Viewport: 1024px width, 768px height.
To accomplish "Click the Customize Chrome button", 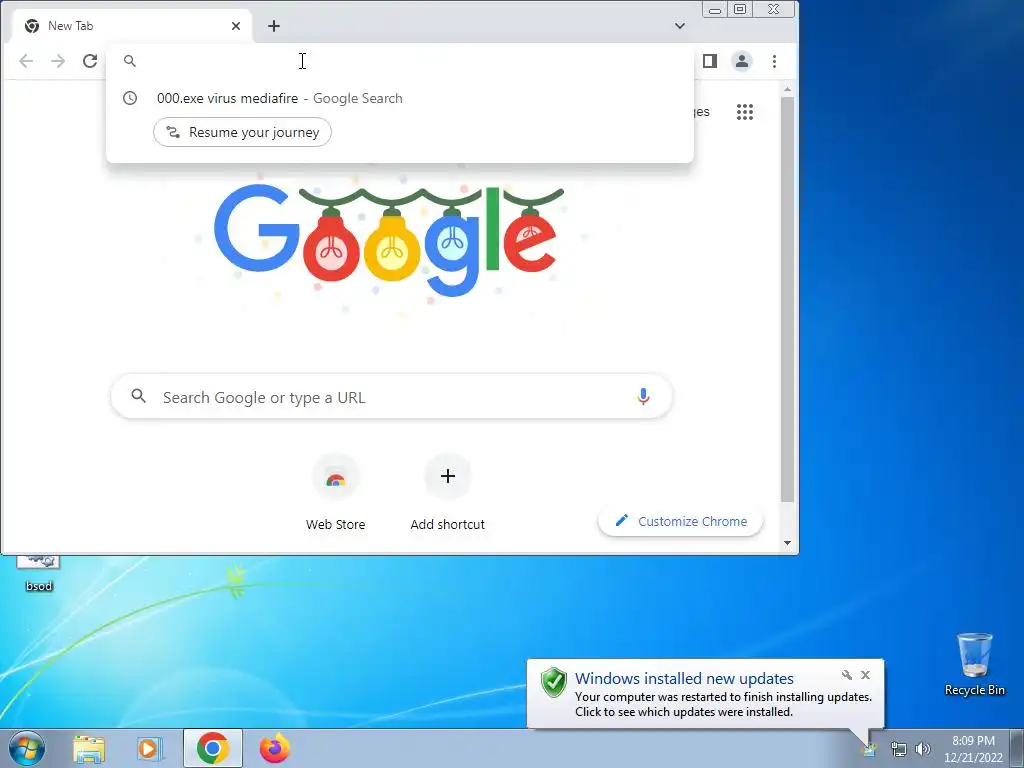I will click(x=680, y=521).
